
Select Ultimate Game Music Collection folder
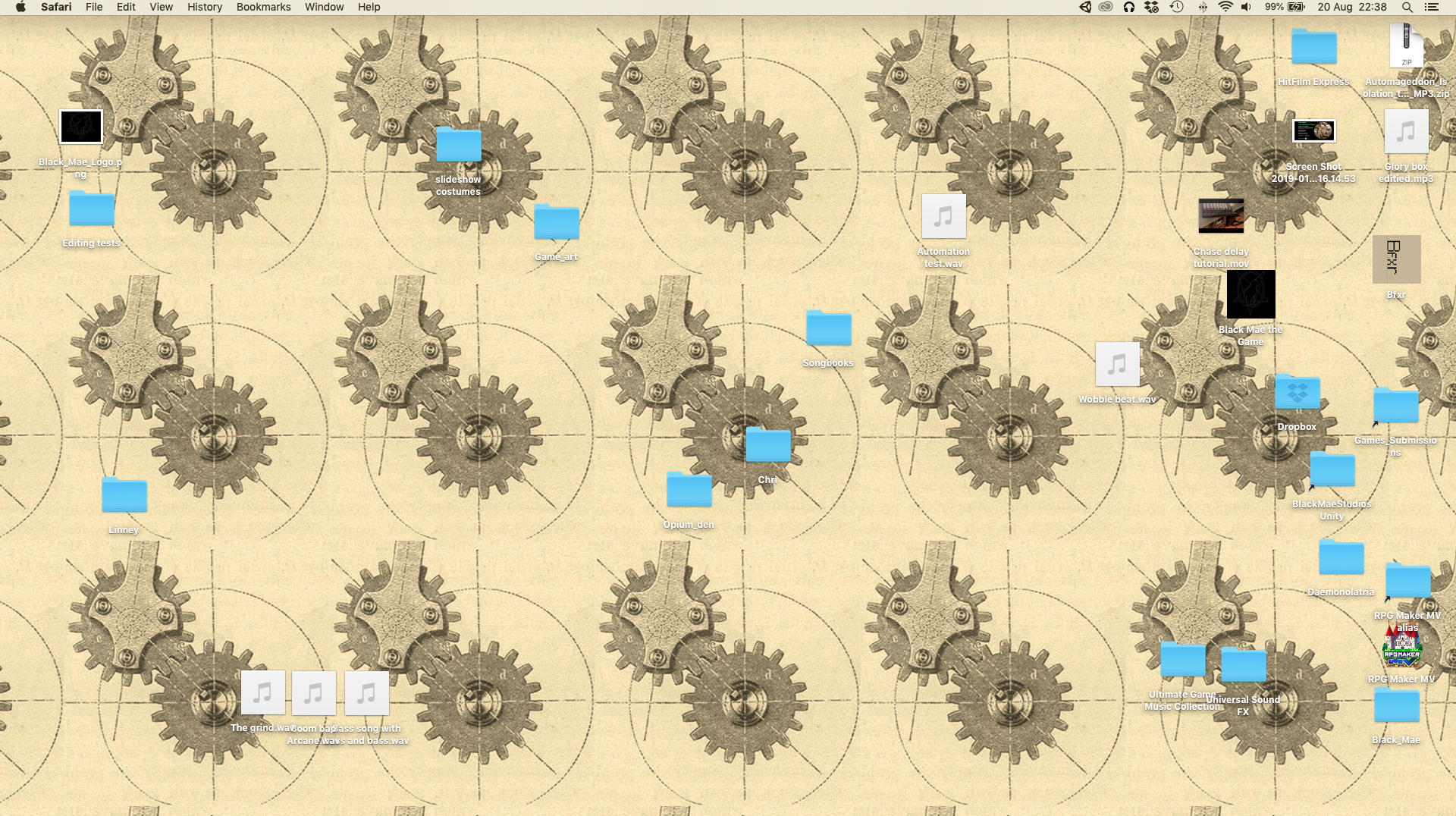point(1183,660)
